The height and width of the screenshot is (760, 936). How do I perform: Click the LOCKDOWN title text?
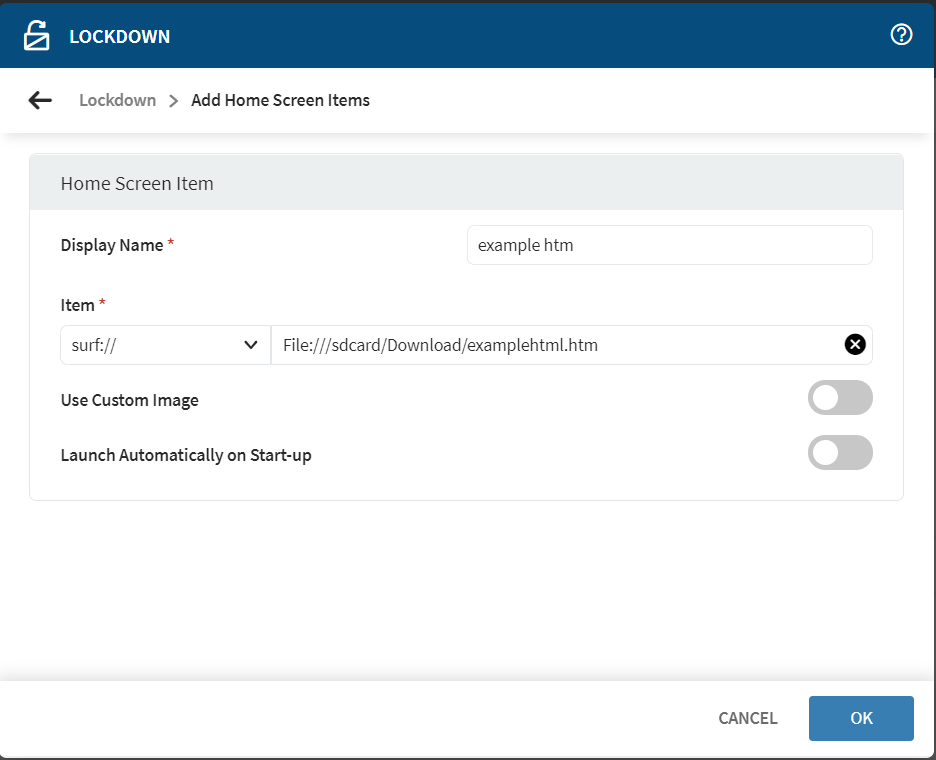(119, 37)
